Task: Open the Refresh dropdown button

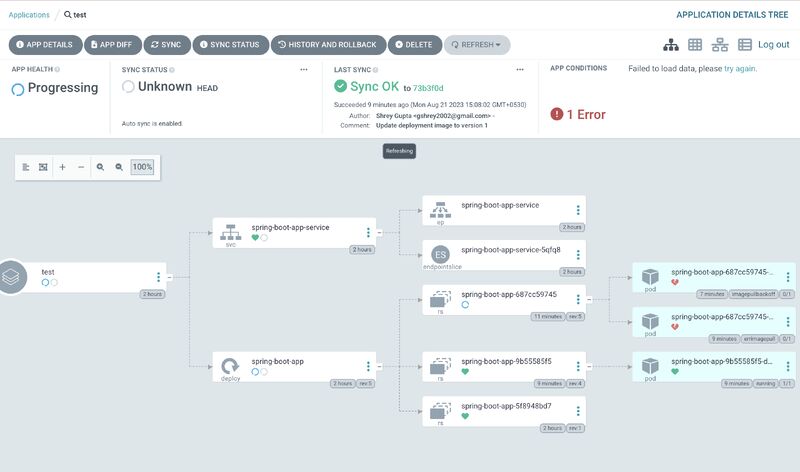Action: click(x=477, y=45)
